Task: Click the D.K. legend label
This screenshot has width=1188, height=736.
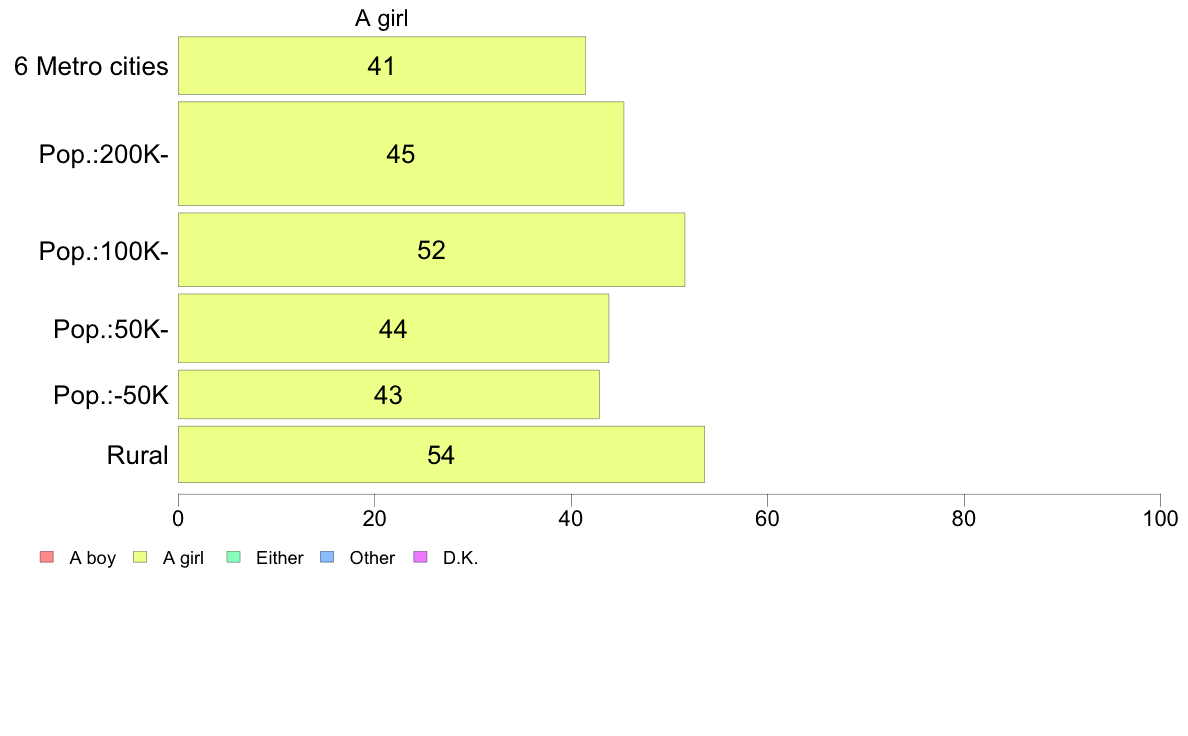Action: 460,558
